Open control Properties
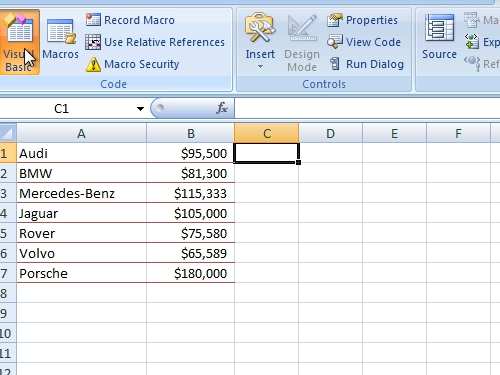 click(362, 20)
